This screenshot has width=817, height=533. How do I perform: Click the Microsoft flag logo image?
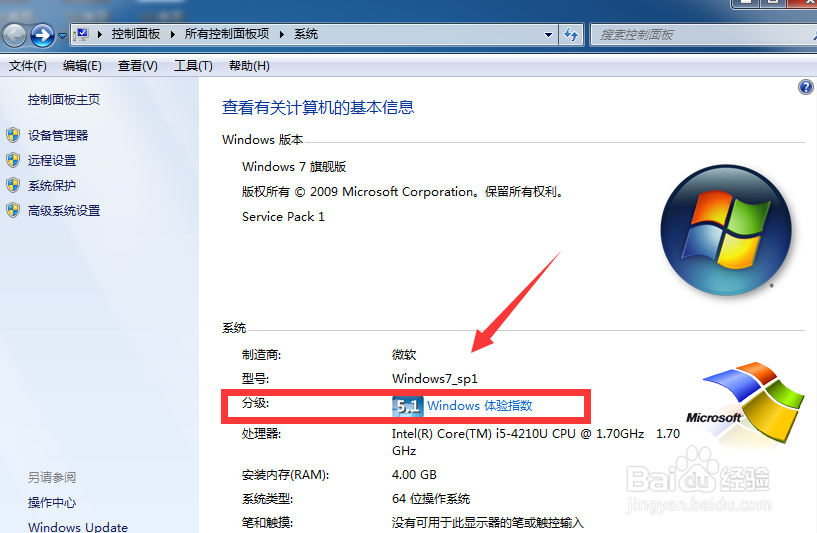coord(746,402)
